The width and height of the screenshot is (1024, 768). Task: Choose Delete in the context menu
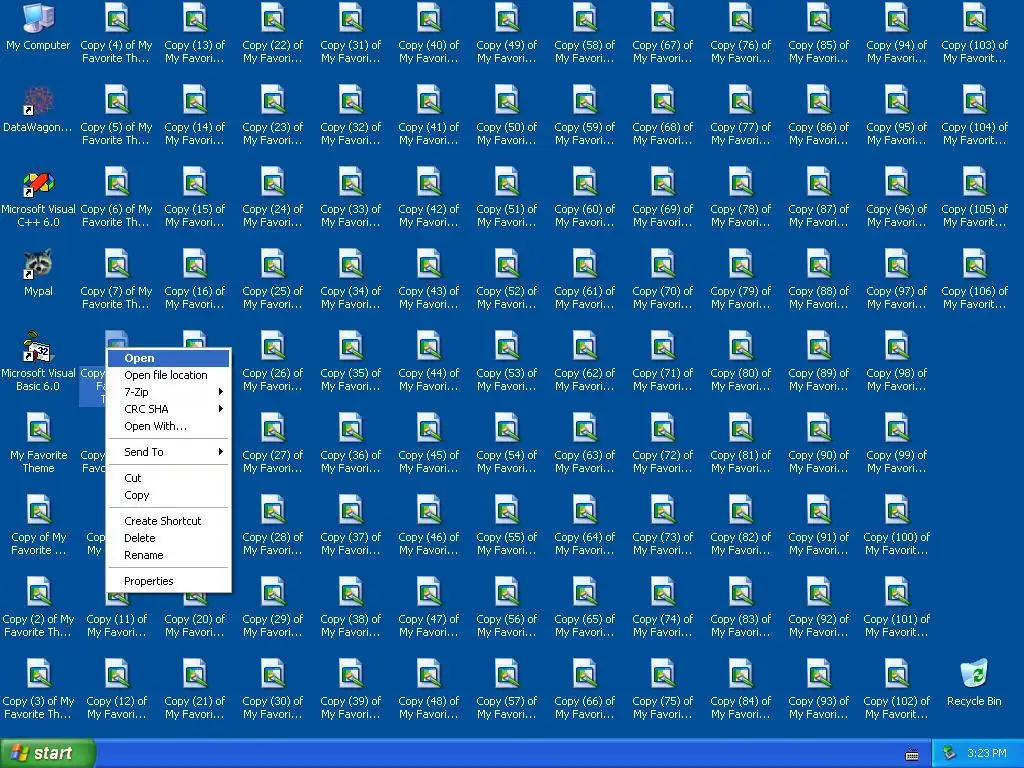pos(168,538)
